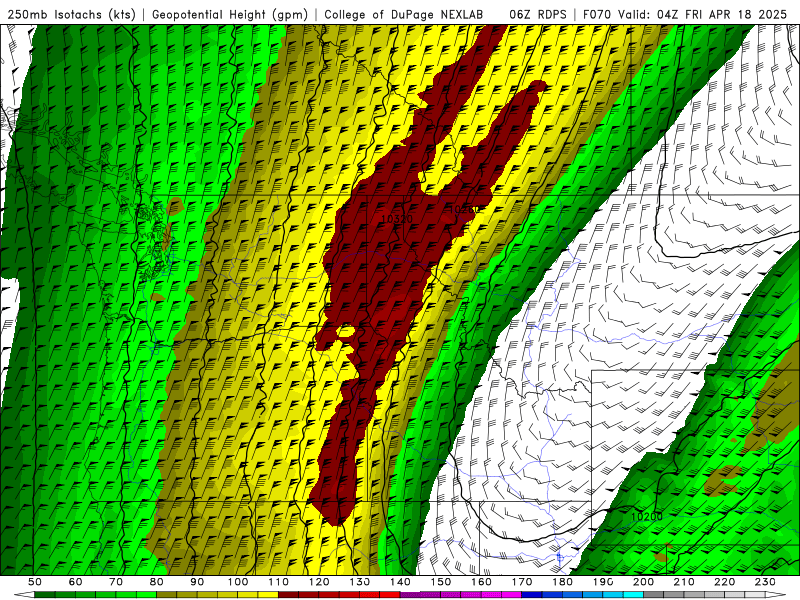The height and width of the screenshot is (600, 800).
Task: Click the 230 value on the color scale
Action: pos(765,582)
